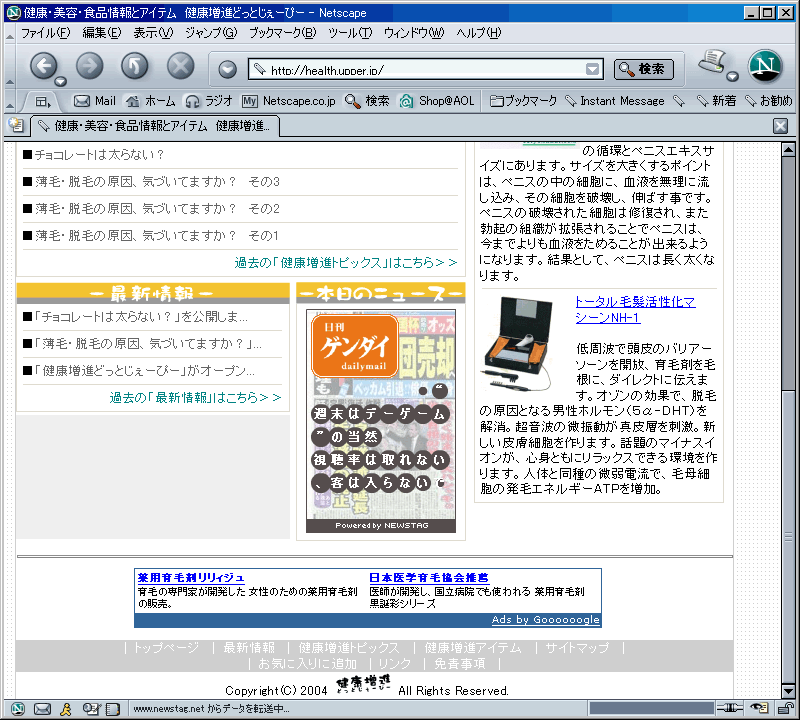
Task: Click Ads by Goooooogle link
Action: pos(545,619)
